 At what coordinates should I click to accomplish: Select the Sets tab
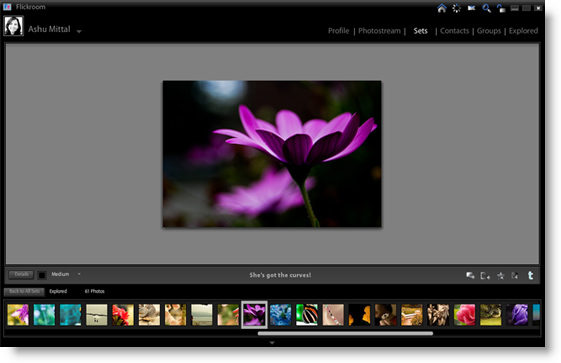point(420,31)
